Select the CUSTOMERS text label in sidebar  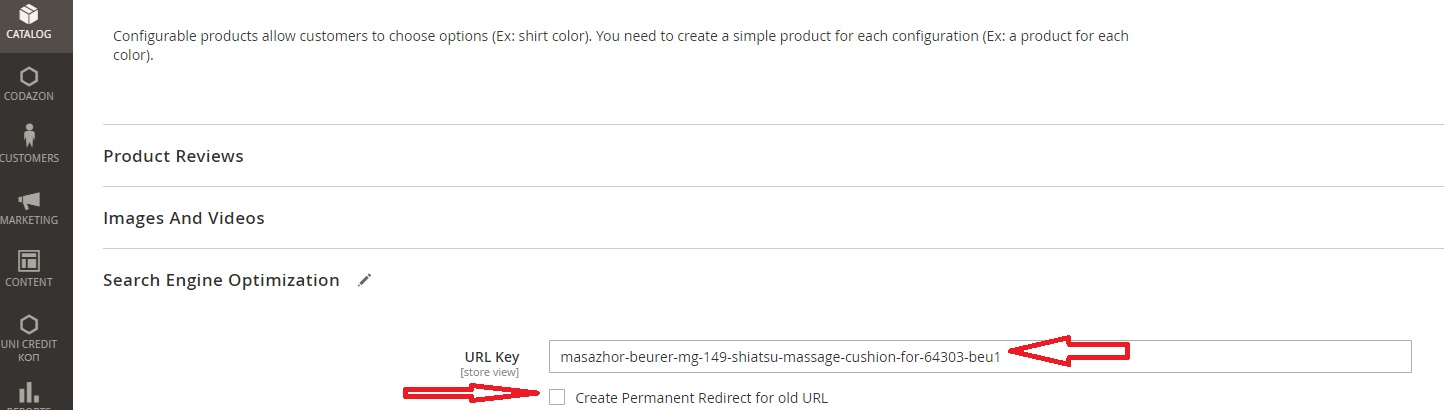pyautogui.click(x=29, y=158)
